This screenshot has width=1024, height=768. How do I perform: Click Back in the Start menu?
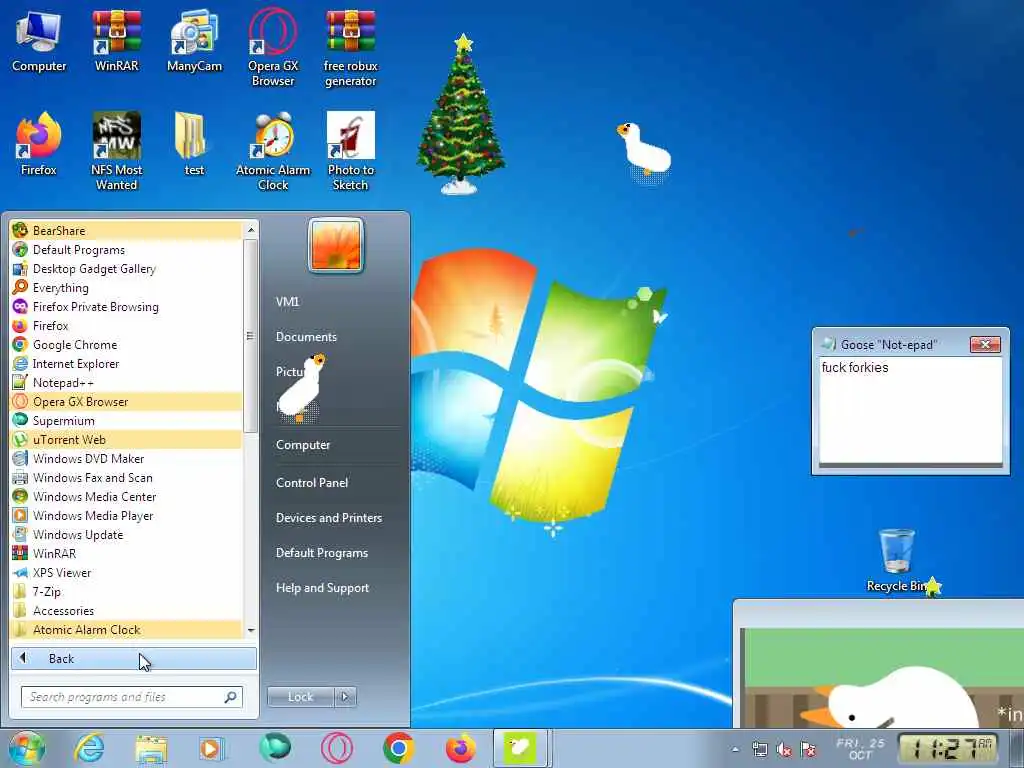[133, 658]
